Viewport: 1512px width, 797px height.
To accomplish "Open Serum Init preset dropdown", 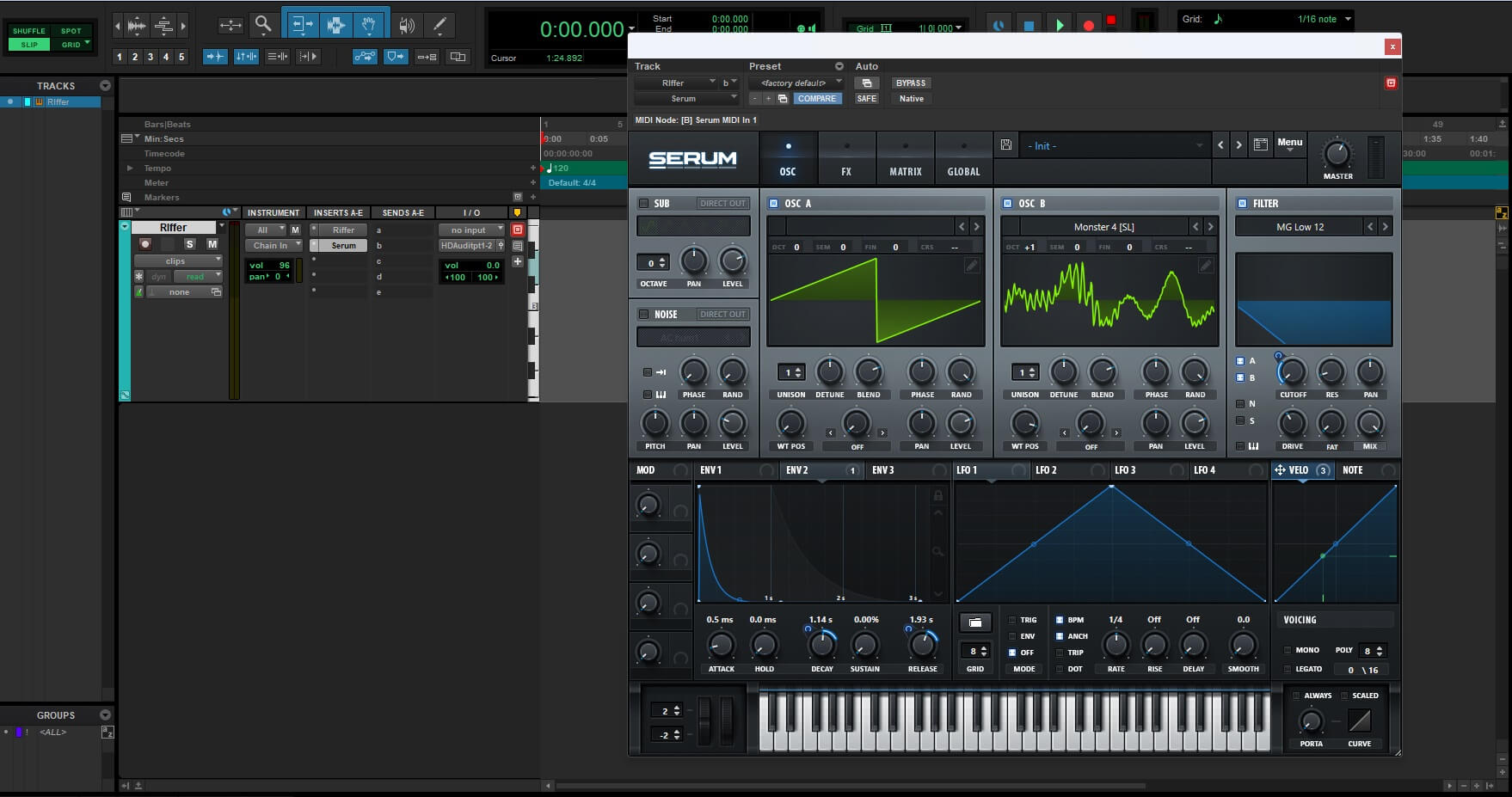I will tap(1114, 146).
